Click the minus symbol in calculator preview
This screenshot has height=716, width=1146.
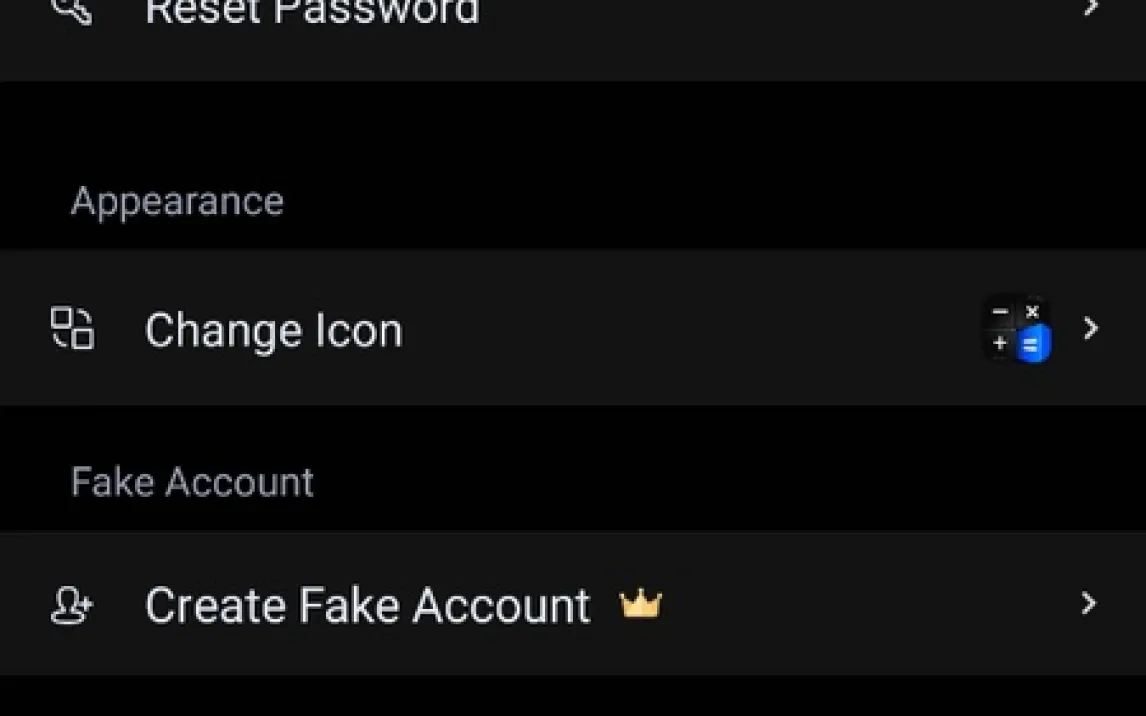[x=1000, y=312]
